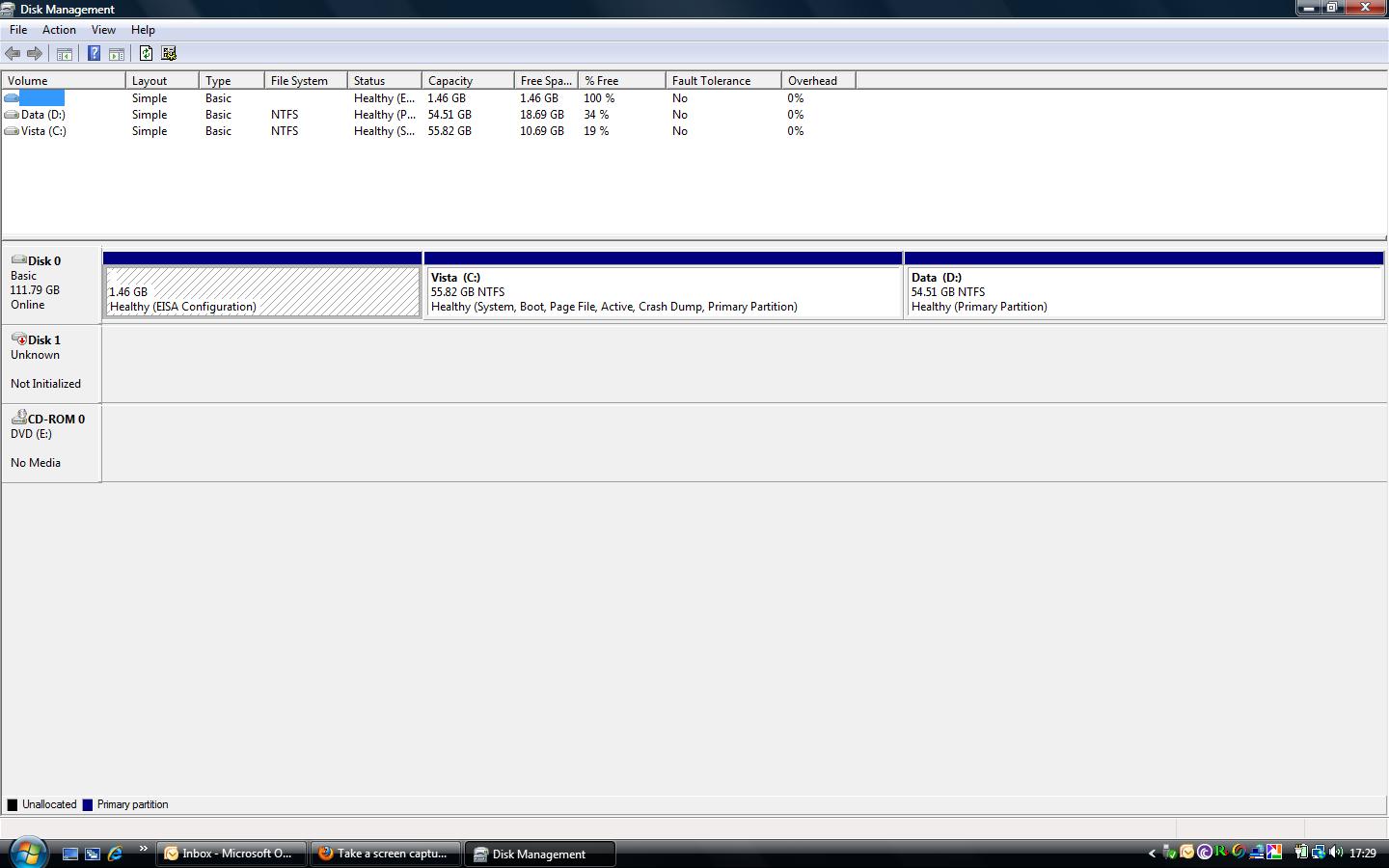Sort by the Capacity column header
This screenshot has height=868, width=1389.
click(x=468, y=81)
